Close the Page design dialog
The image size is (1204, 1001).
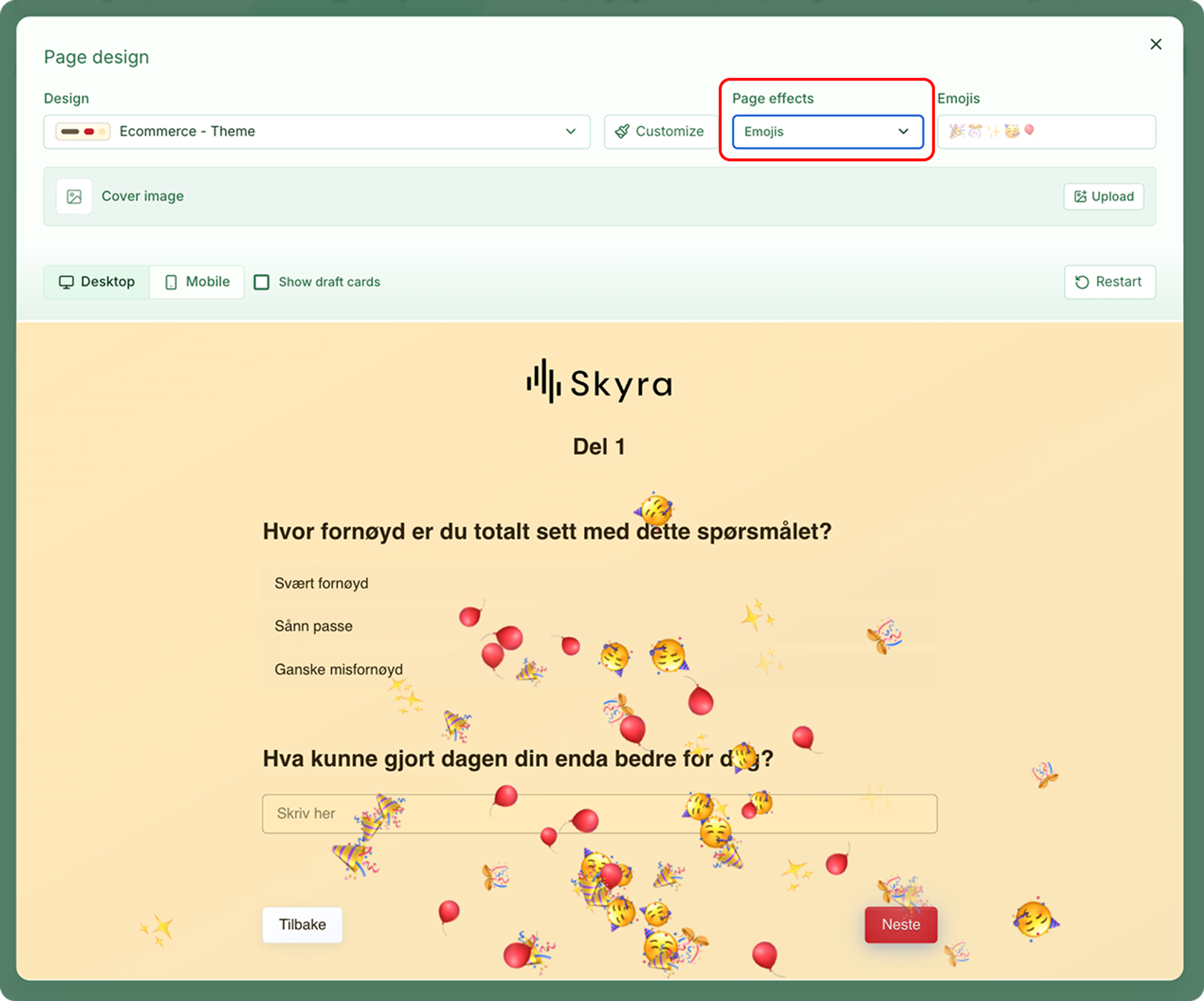tap(1155, 44)
